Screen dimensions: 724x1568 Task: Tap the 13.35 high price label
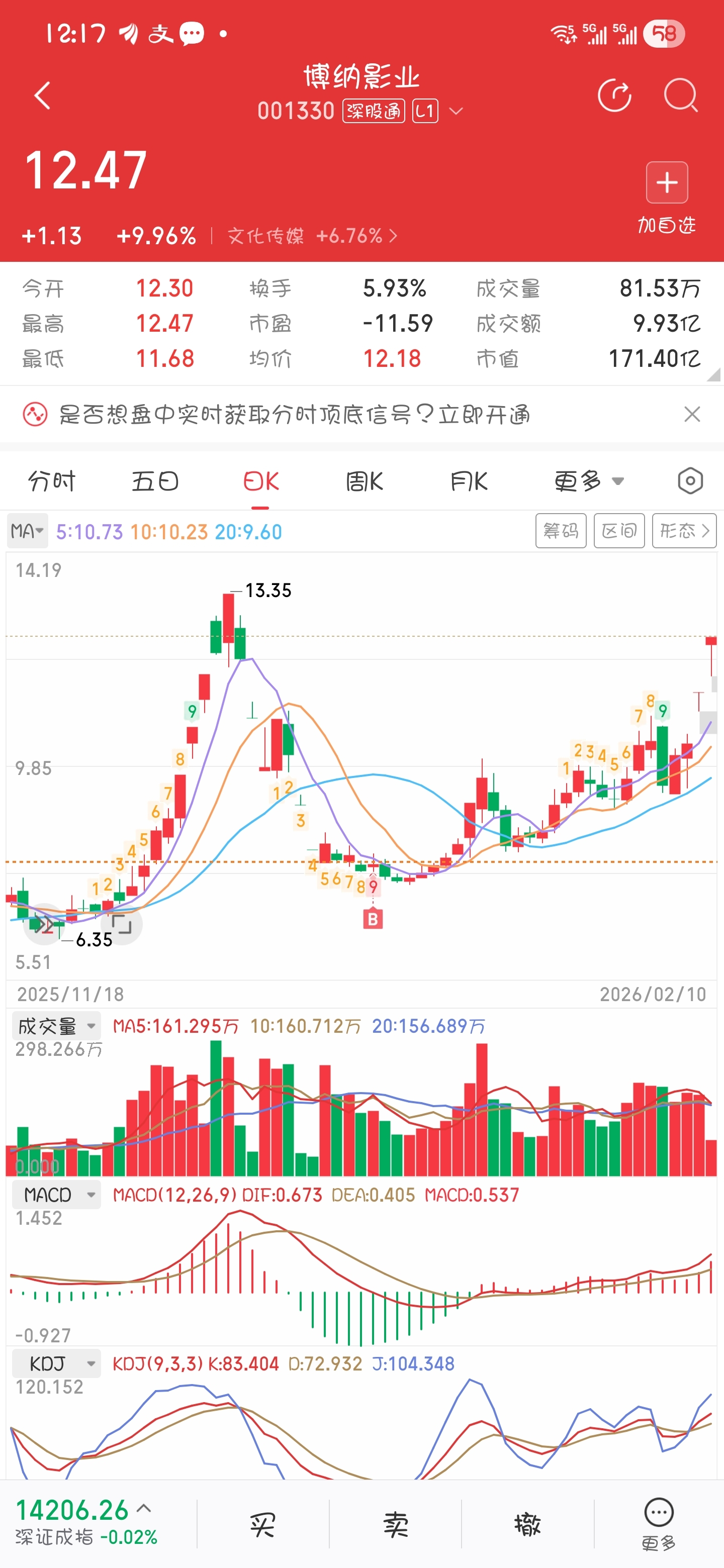coord(268,591)
